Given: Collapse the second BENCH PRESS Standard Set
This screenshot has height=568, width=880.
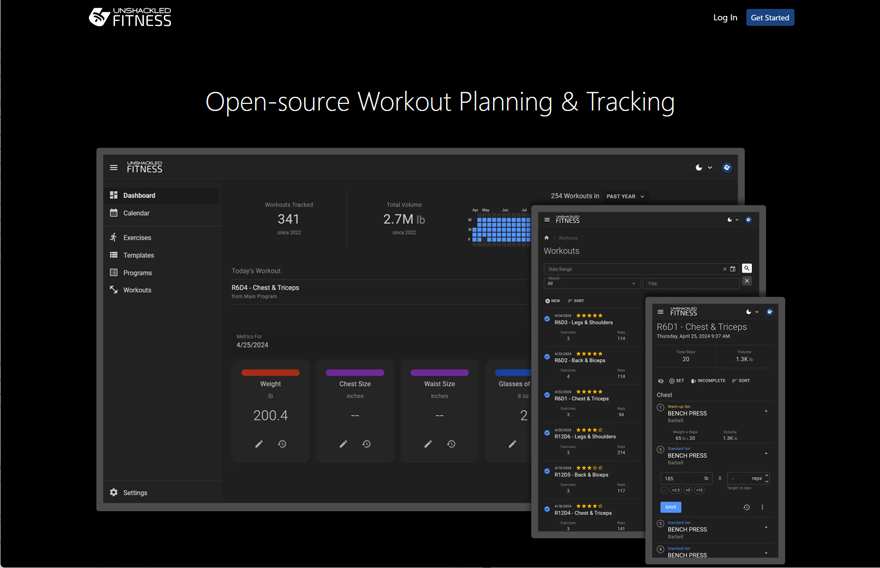Looking at the screenshot, I should tap(766, 453).
